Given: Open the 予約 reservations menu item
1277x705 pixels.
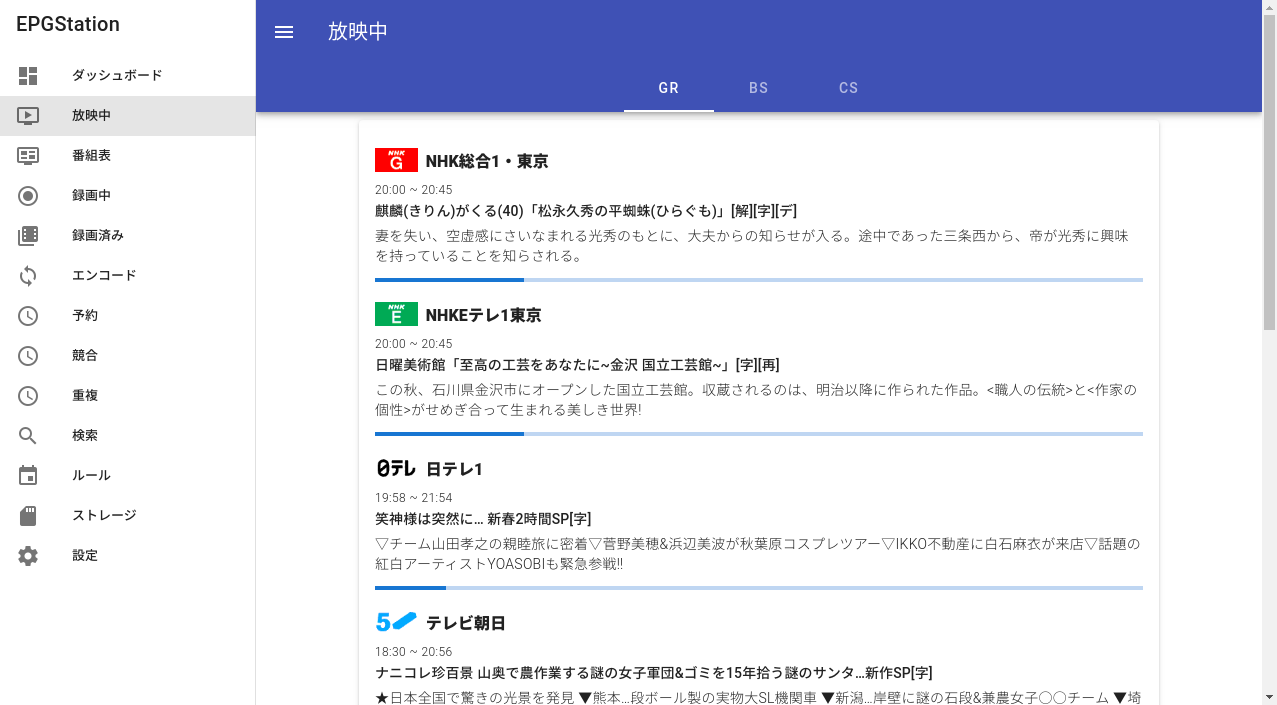Looking at the screenshot, I should coord(85,316).
